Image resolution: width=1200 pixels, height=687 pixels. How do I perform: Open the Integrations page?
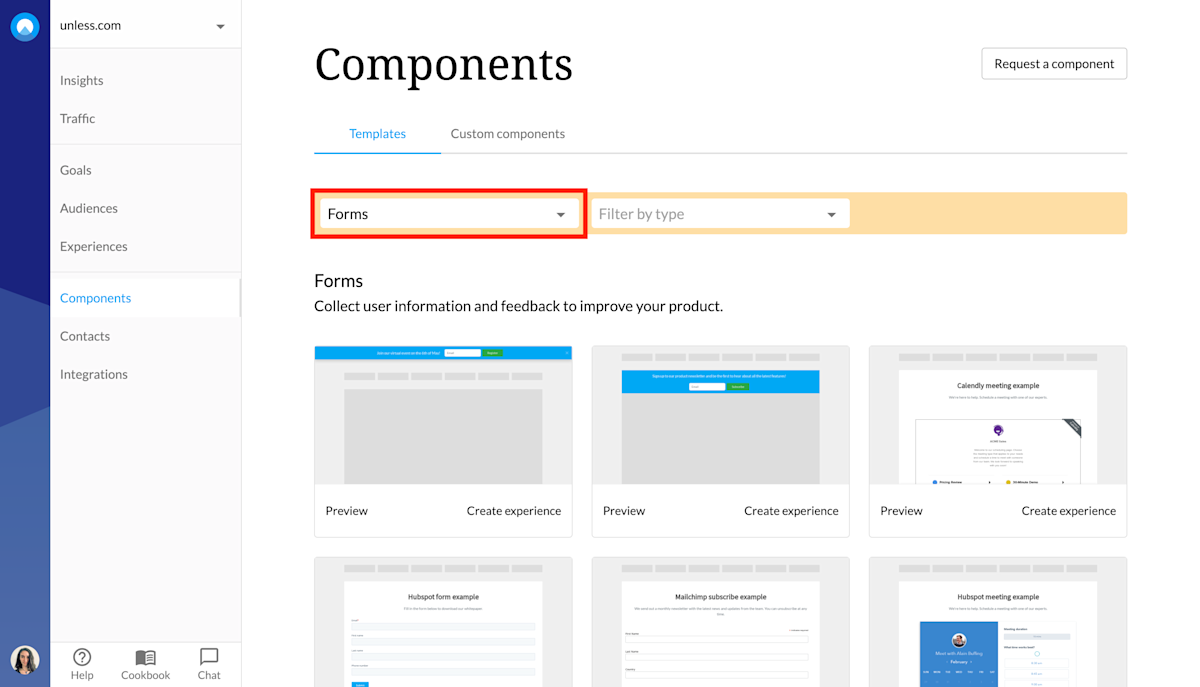click(93, 373)
